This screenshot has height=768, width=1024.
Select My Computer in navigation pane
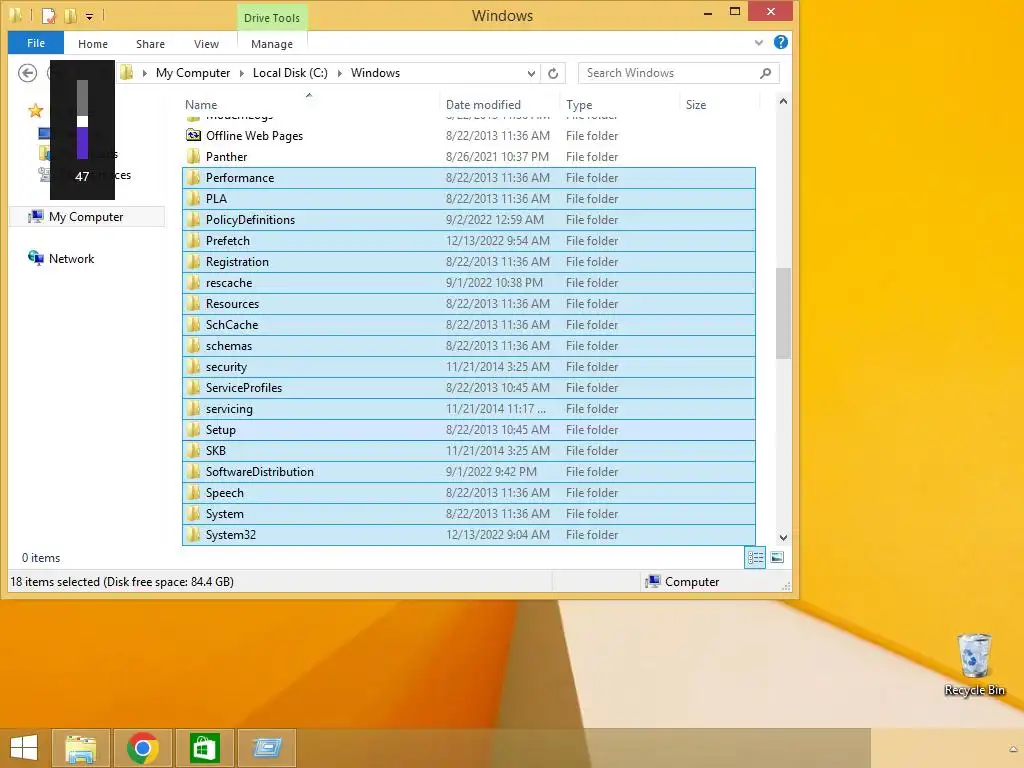[86, 217]
